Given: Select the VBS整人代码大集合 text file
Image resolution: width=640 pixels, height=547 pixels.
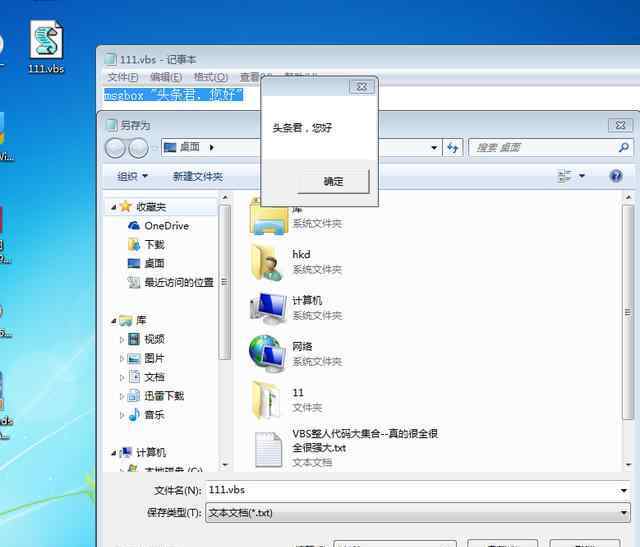Looking at the screenshot, I should [x=267, y=448].
